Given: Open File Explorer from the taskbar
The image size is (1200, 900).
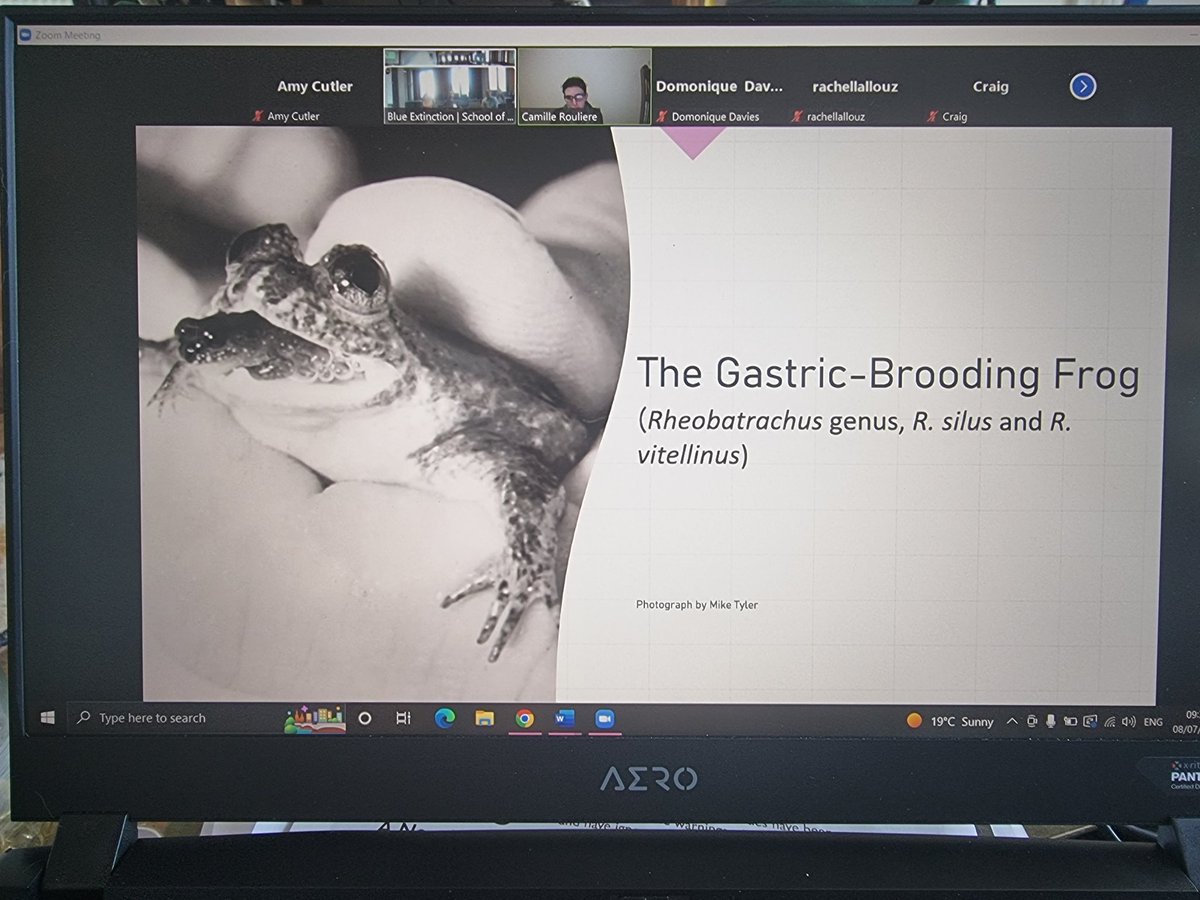Looking at the screenshot, I should pos(485,718).
